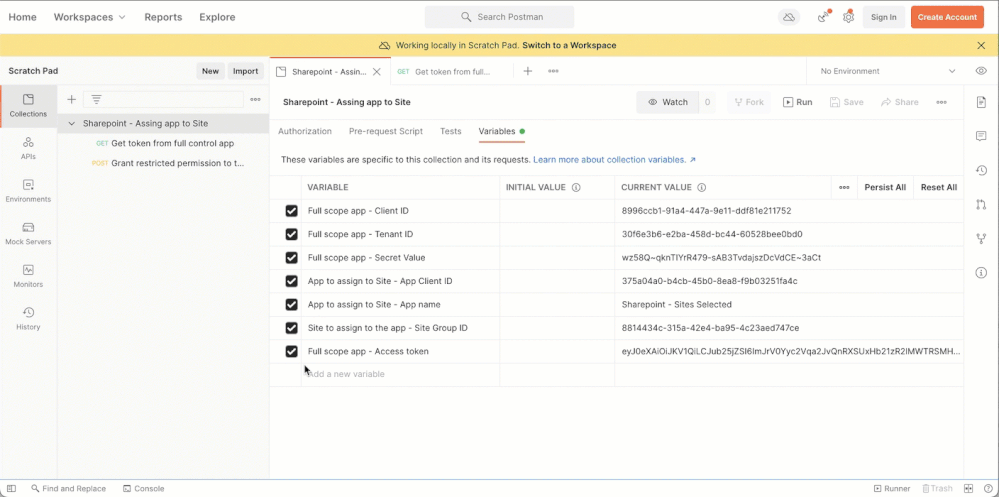Open the Environments sidebar panel

pos(28,191)
